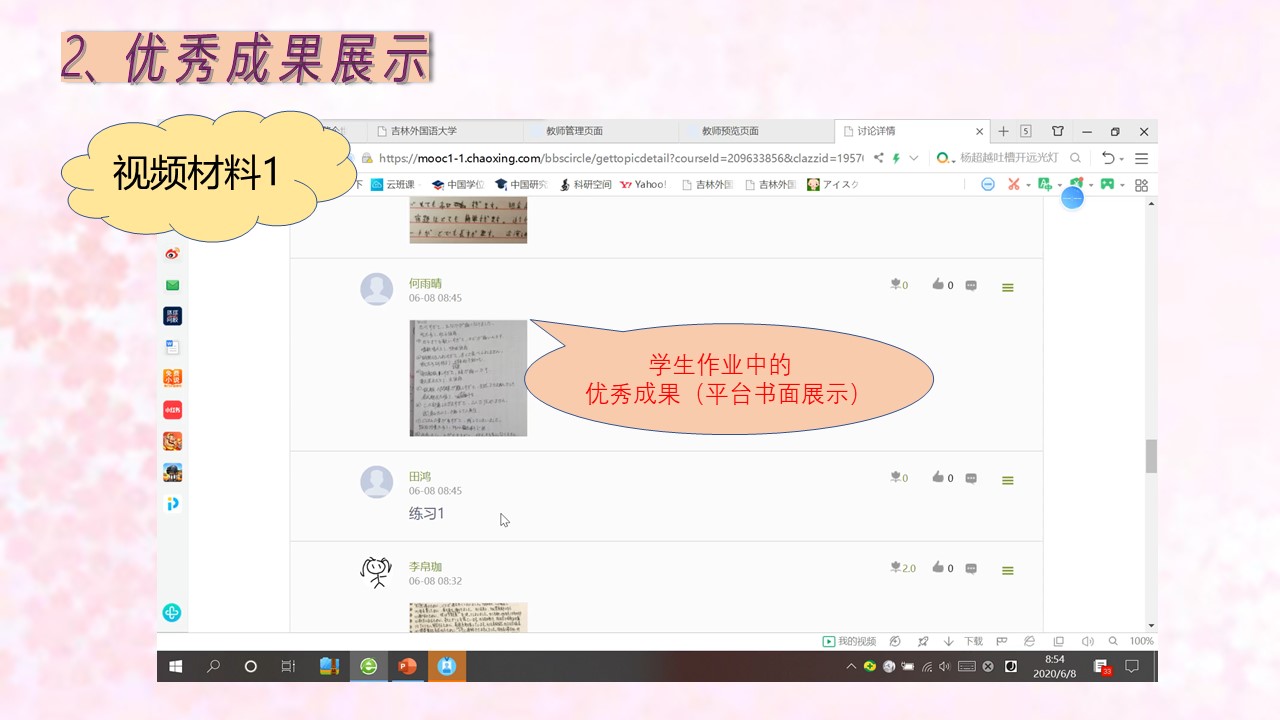The image size is (1280, 720).
Task: Open the extensions grid icon in the toolbar
Action: [1141, 185]
